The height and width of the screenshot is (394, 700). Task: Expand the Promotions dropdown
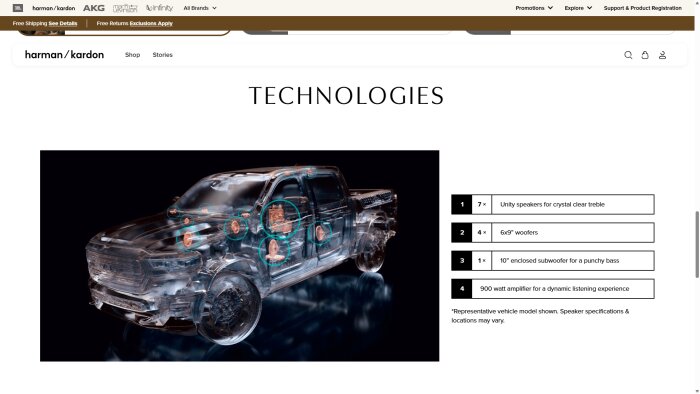[534, 8]
